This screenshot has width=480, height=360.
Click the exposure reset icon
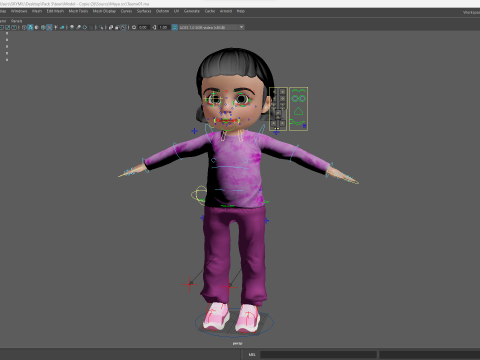click(x=134, y=27)
